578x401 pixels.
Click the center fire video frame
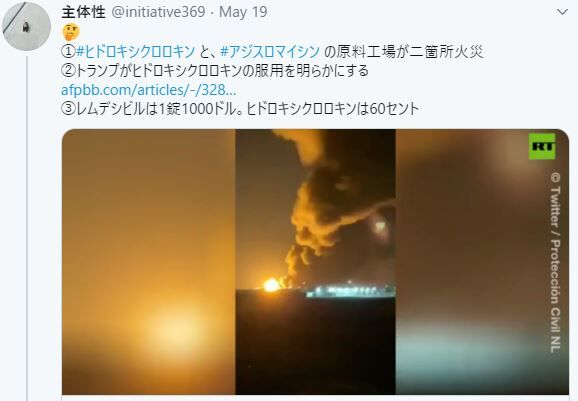[316, 262]
